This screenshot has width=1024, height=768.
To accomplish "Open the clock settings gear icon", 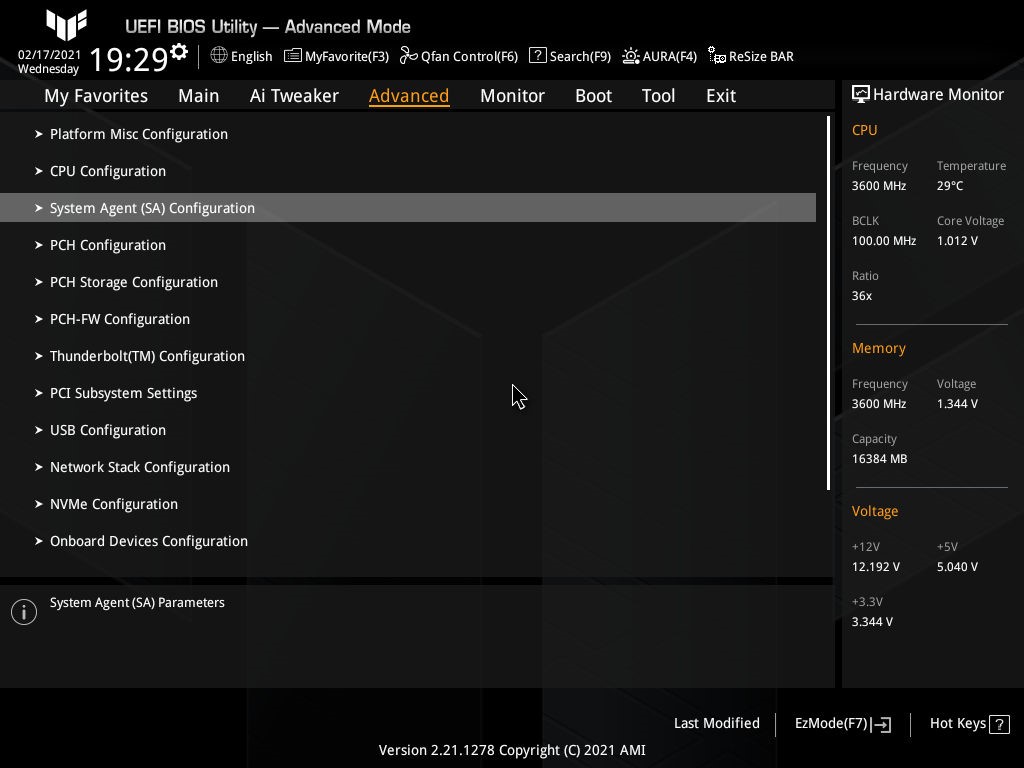I will [x=178, y=52].
